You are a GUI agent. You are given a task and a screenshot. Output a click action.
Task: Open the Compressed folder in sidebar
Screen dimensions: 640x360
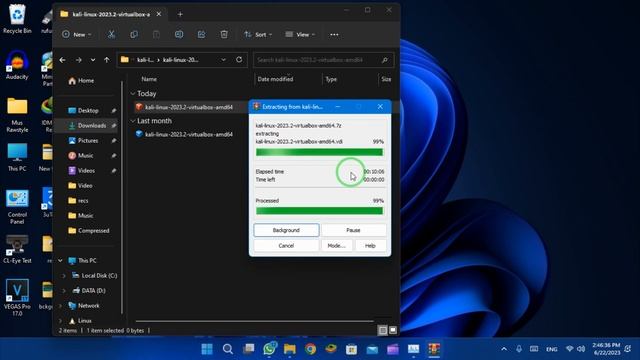(93, 231)
